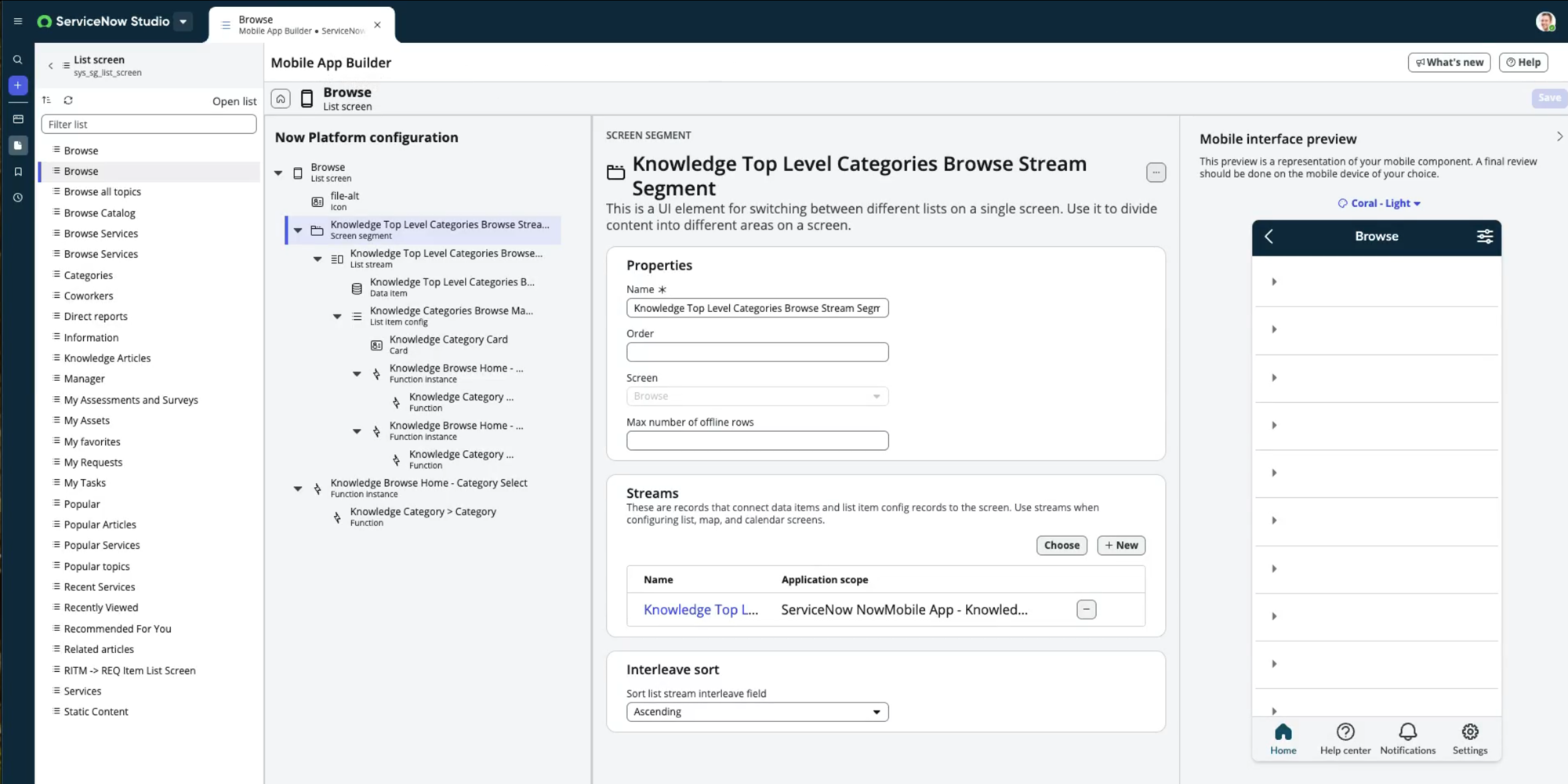Switch to the Browse Mobile App Builder tab
Viewport: 1568px width, 784px height.
pyautogui.click(x=302, y=25)
